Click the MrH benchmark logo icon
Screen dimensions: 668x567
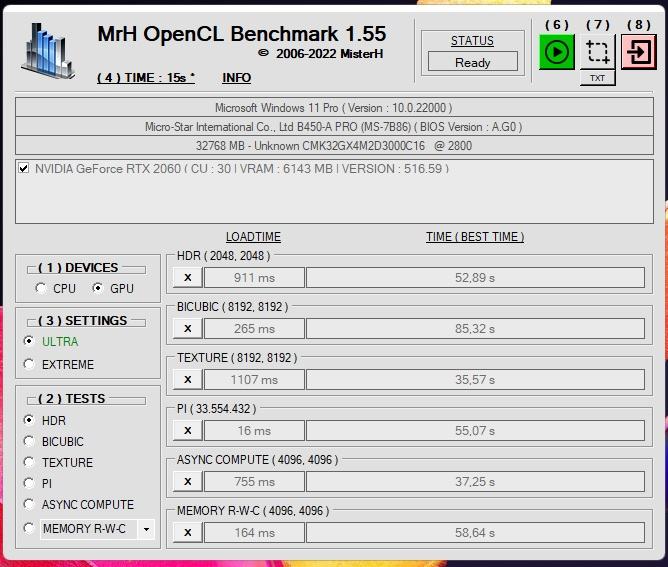click(48, 51)
